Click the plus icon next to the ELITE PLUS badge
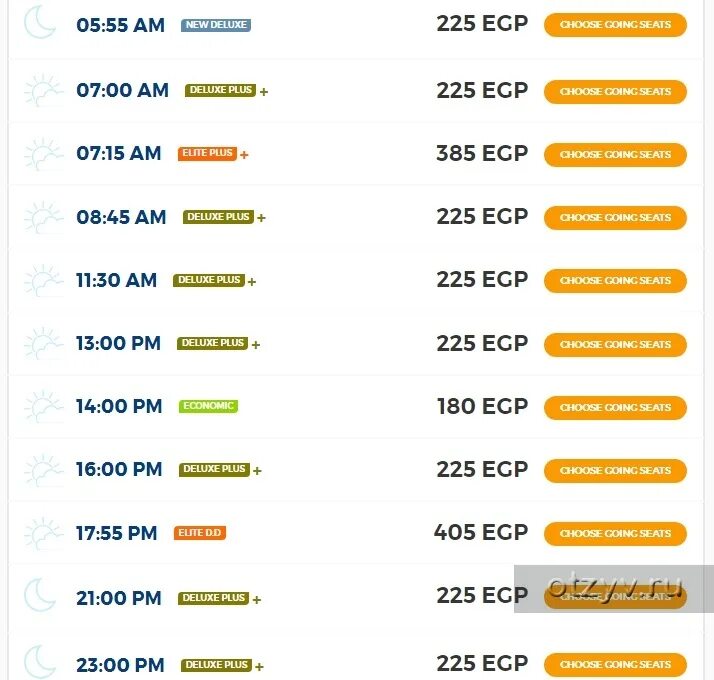Screen dimensions: 714x680 tap(244, 155)
